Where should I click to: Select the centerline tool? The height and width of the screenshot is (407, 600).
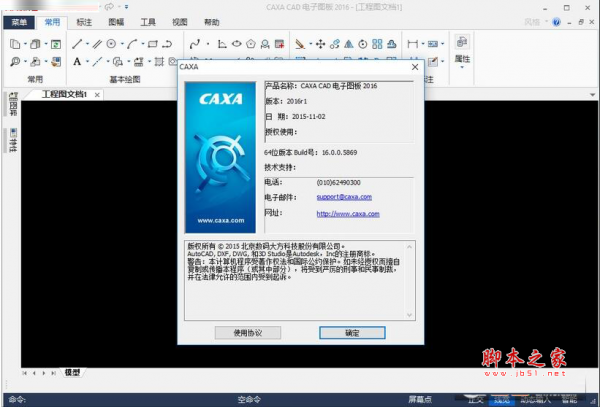coord(97,62)
